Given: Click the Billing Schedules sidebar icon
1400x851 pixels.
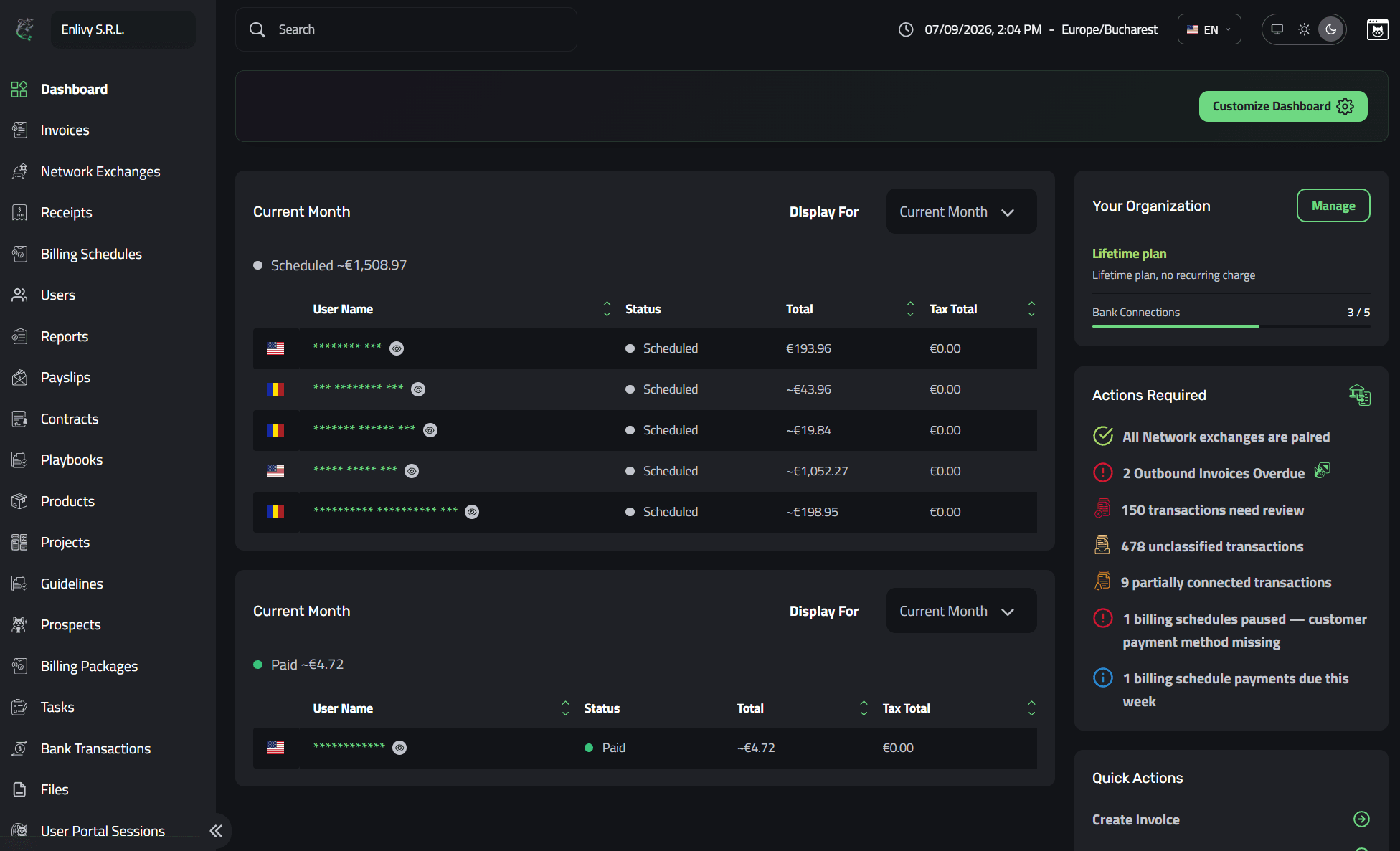Looking at the screenshot, I should [x=19, y=254].
